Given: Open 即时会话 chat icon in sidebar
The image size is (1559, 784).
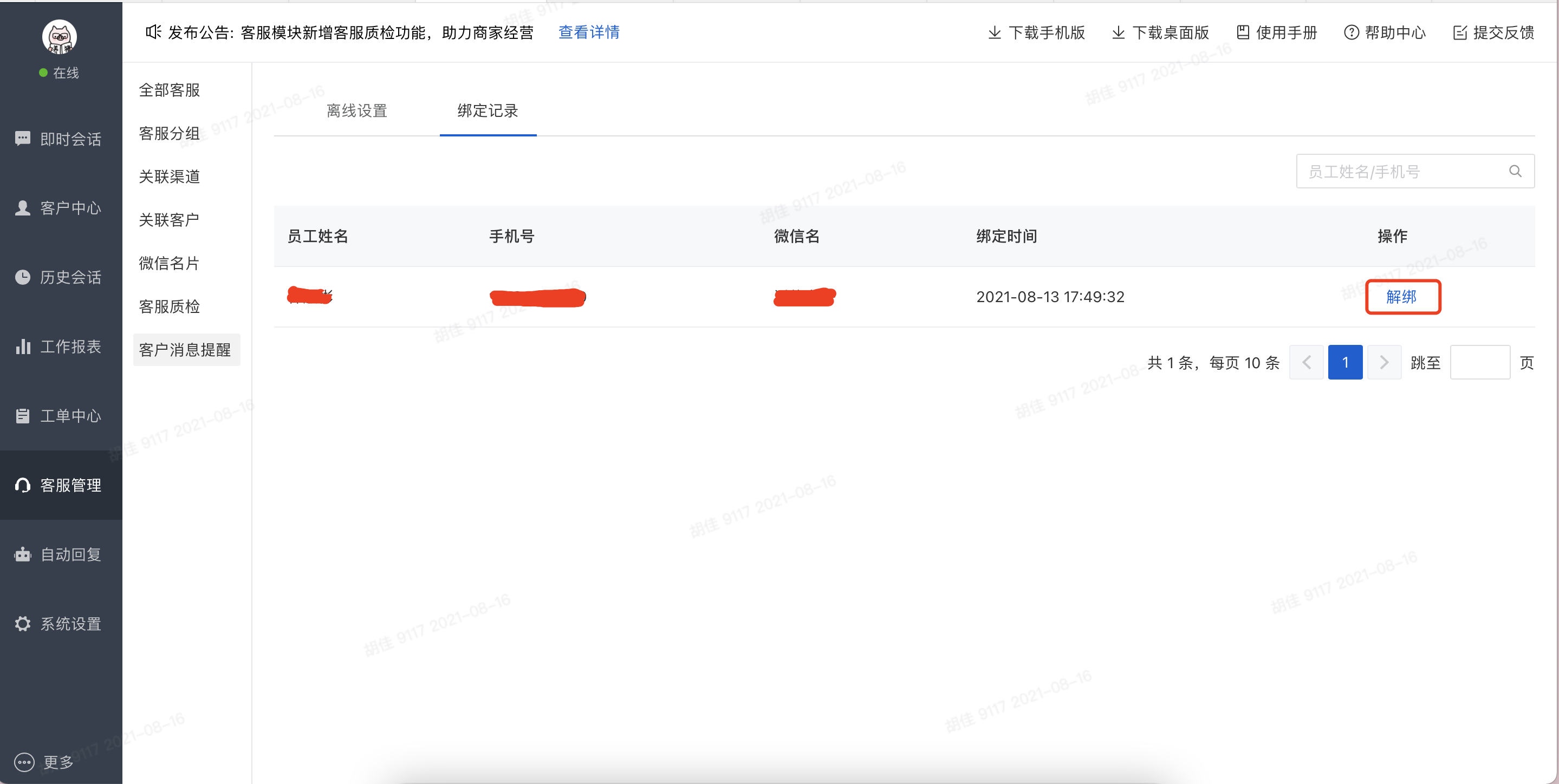Looking at the screenshot, I should coord(22,139).
